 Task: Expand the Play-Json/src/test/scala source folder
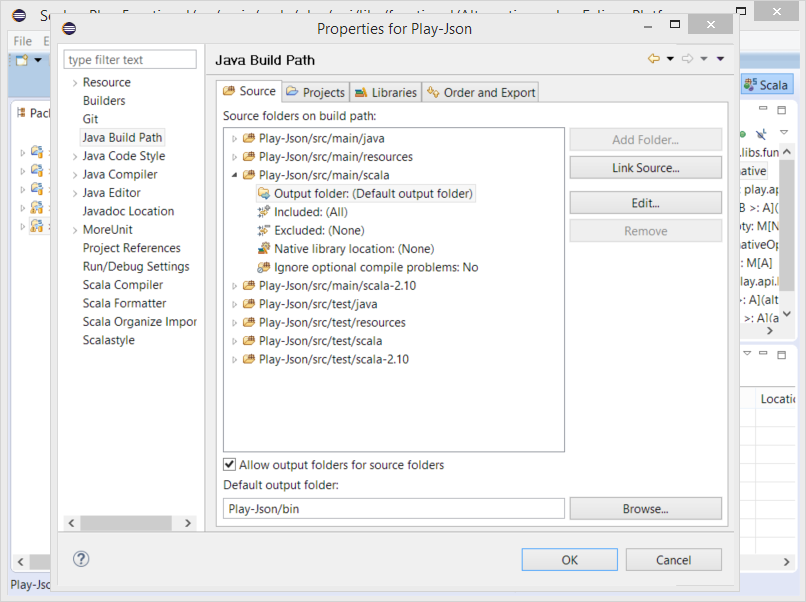[235, 341]
